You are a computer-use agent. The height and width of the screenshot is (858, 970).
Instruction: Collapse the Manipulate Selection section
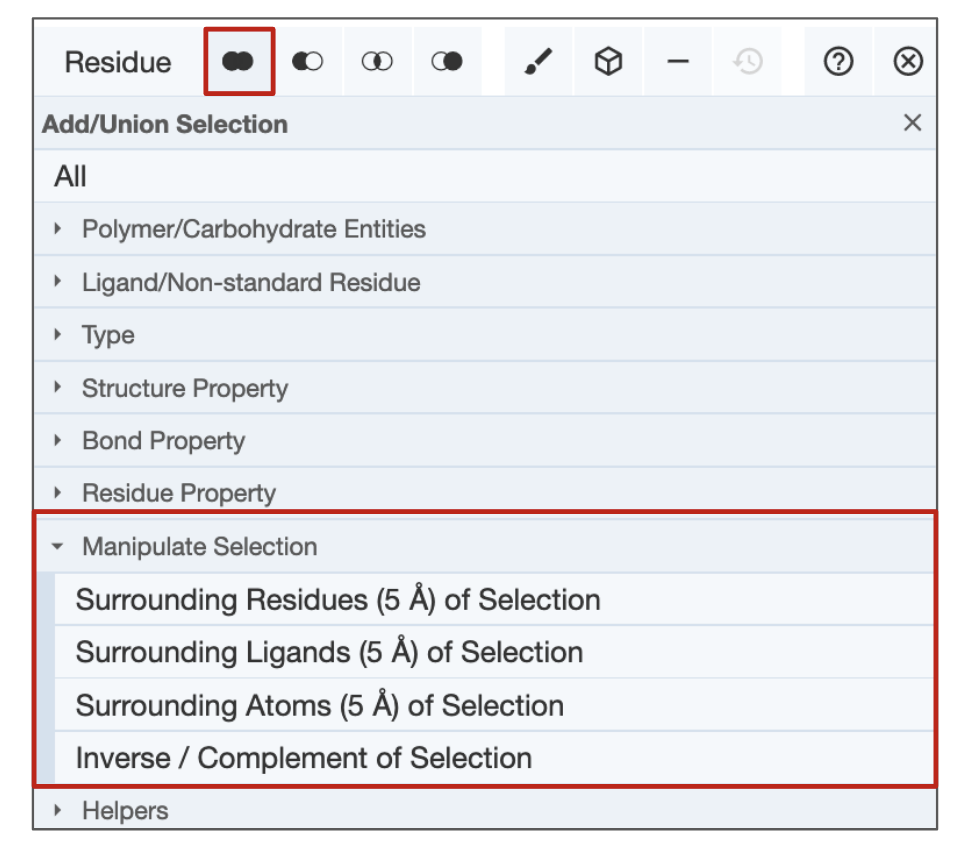(x=199, y=547)
